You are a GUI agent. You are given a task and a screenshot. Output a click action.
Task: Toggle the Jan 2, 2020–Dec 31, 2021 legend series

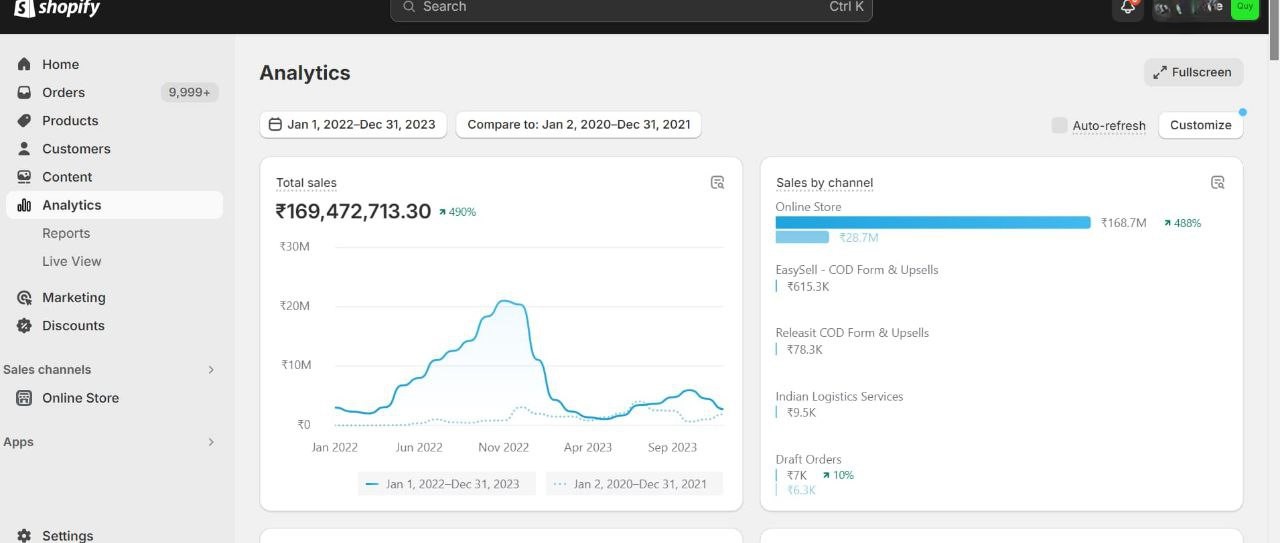click(633, 484)
